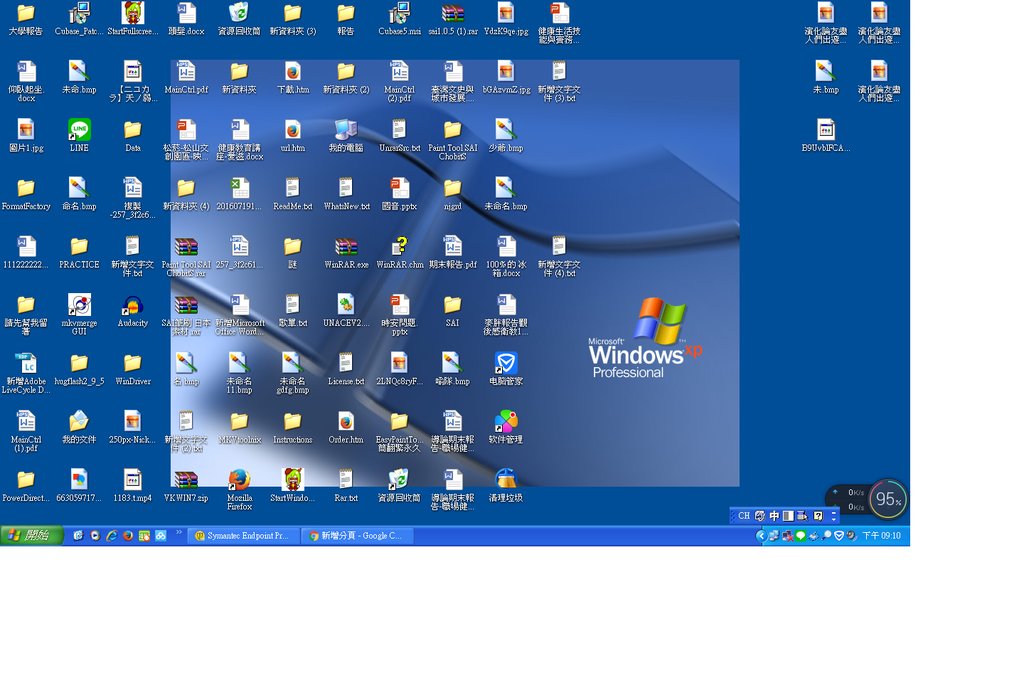Open the 我的電腦 (My Computer) icon
The image size is (1024, 683).
(346, 135)
